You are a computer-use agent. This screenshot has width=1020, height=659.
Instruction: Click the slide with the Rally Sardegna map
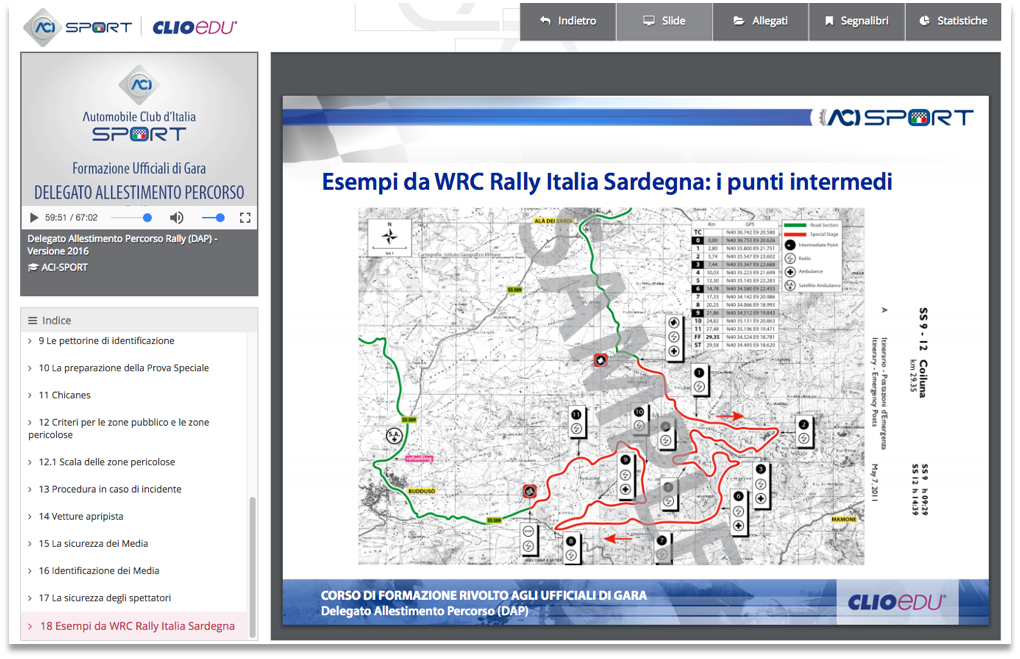click(636, 360)
